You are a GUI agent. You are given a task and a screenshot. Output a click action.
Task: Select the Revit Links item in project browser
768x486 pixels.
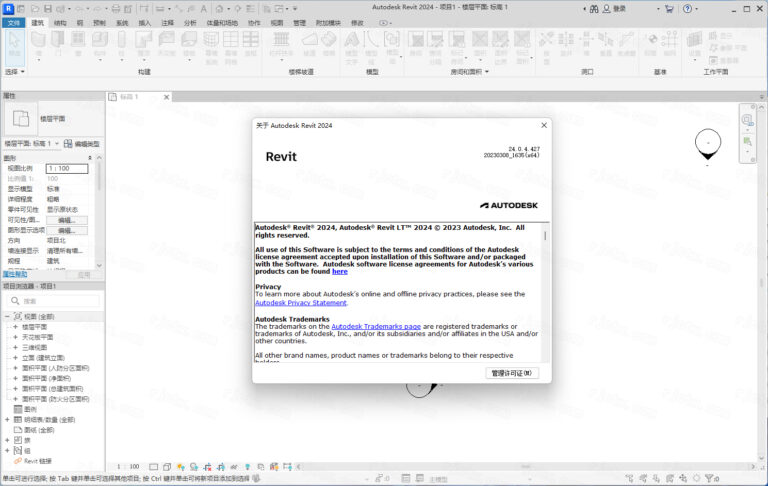(33, 461)
